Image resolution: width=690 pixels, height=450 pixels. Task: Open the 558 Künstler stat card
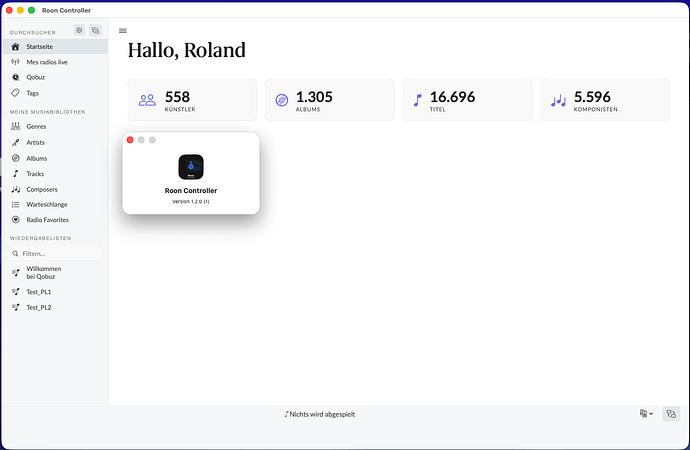click(192, 100)
